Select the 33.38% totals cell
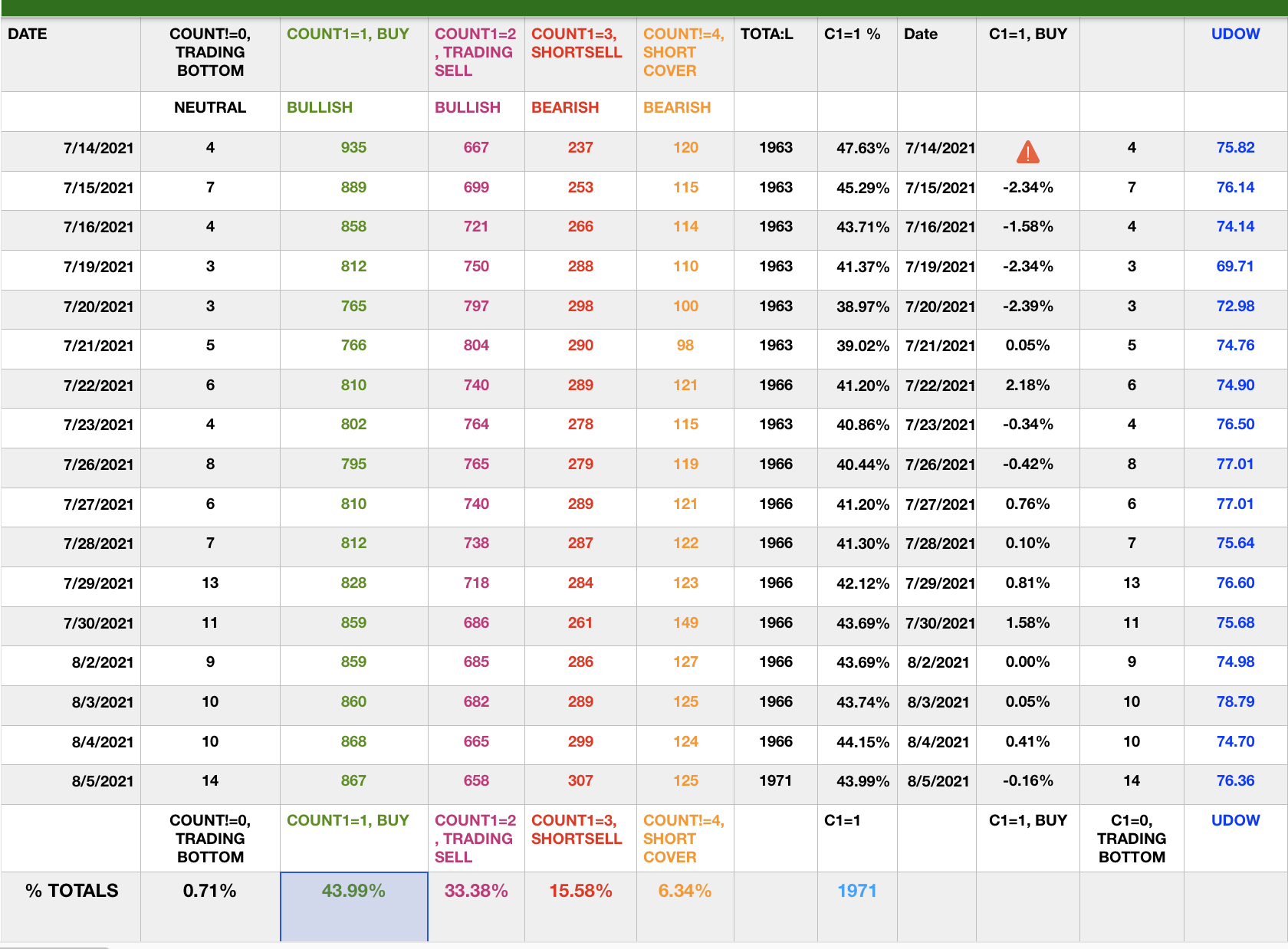1288x949 pixels. [x=476, y=891]
